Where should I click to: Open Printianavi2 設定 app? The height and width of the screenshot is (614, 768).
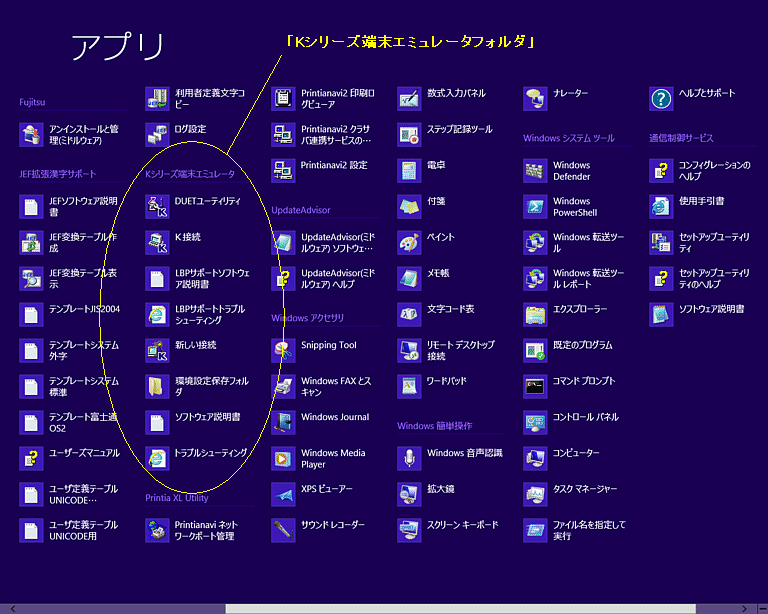pos(283,170)
